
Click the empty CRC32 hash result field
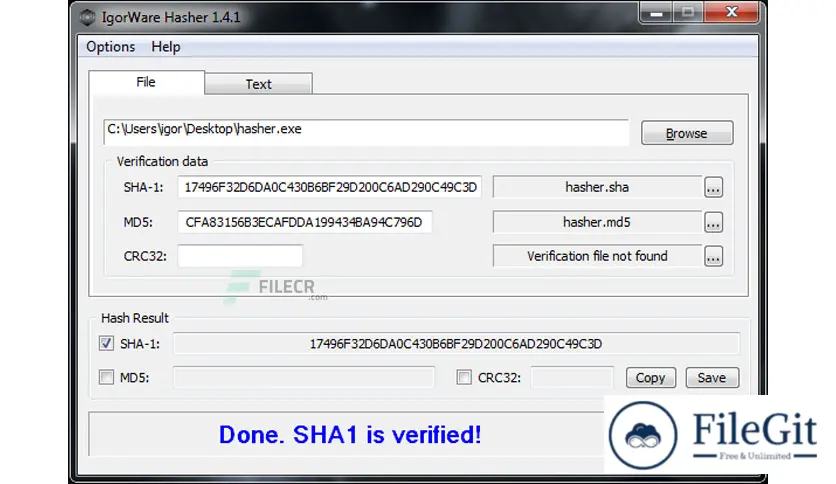pyautogui.click(x=572, y=377)
